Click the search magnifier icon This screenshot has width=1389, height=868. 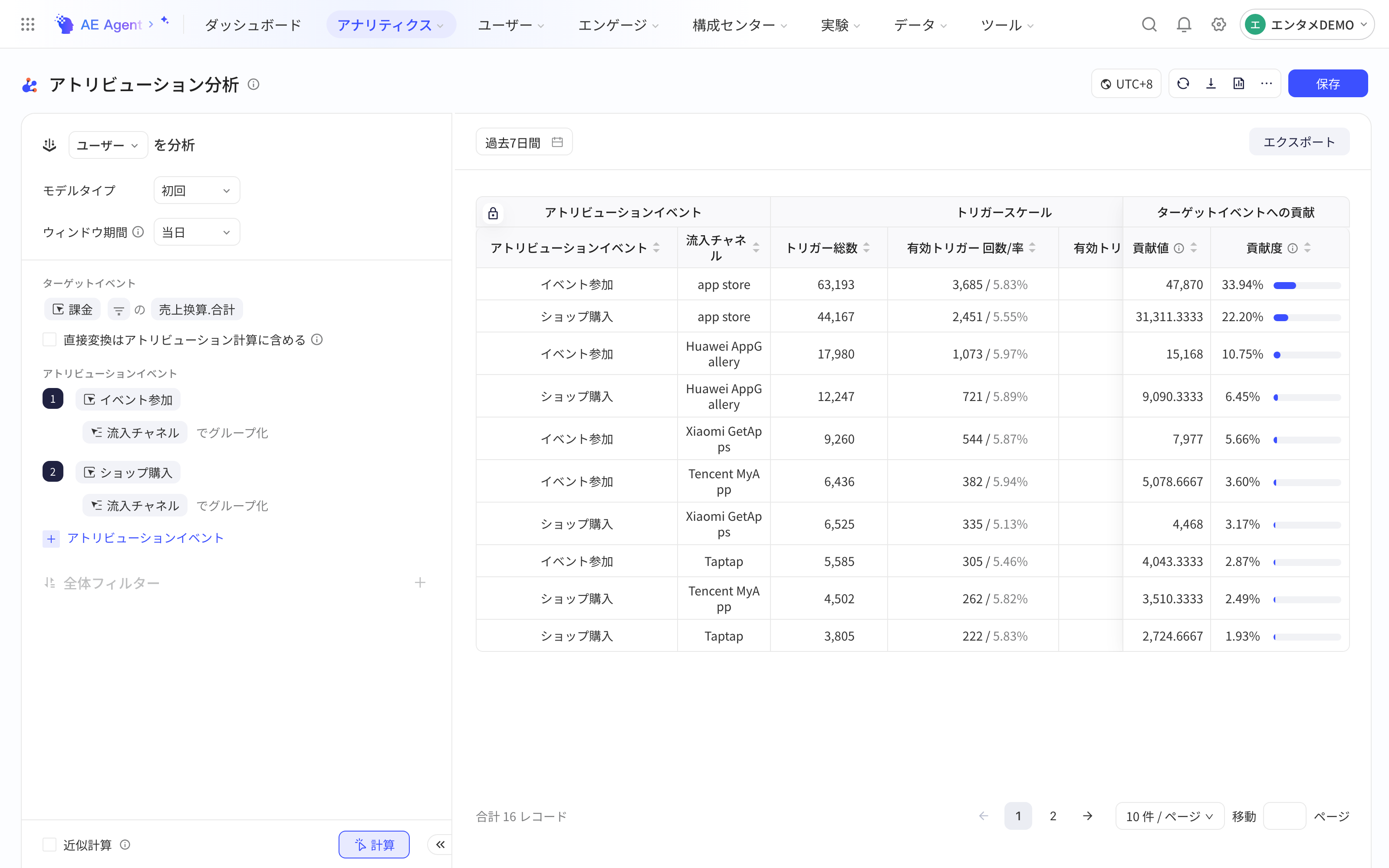tap(1149, 24)
